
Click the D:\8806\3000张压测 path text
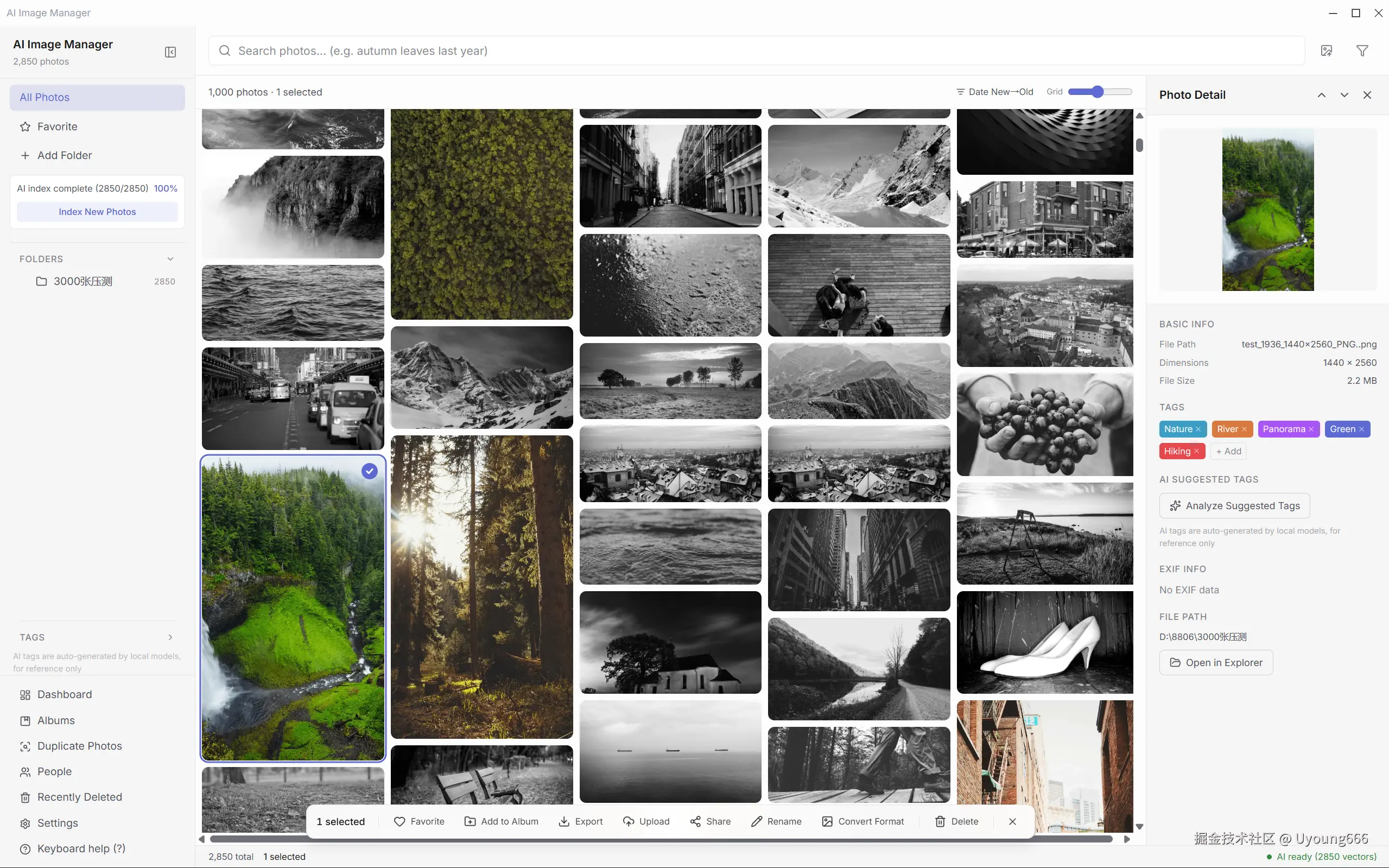coord(1202,637)
